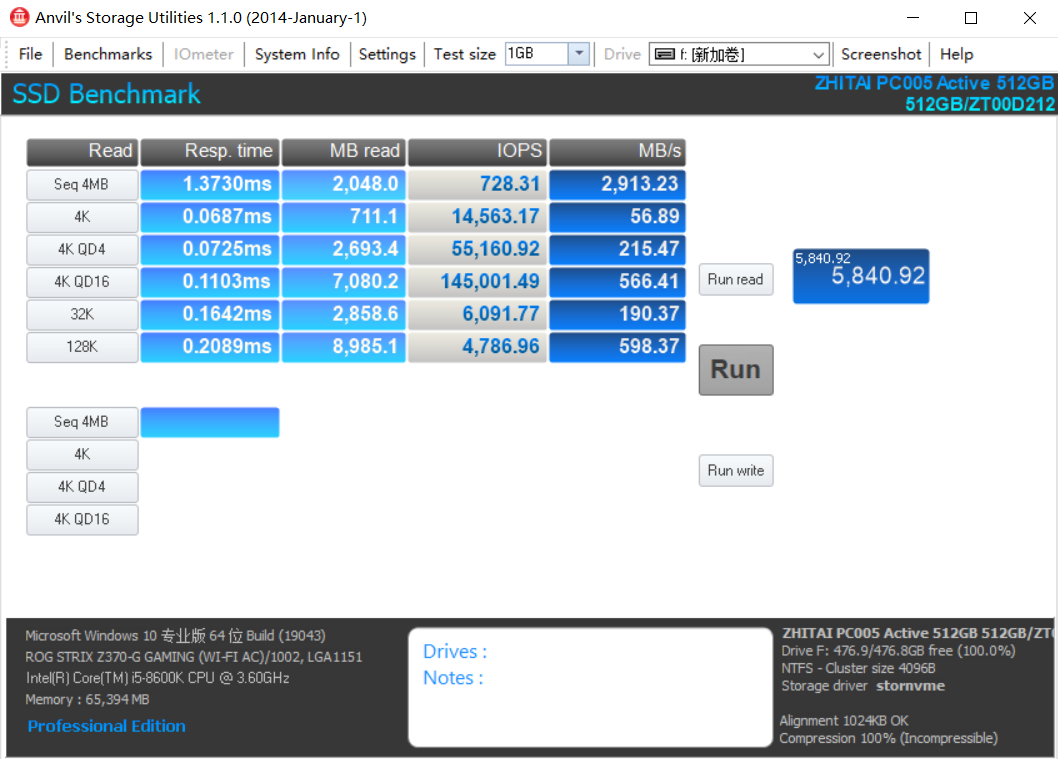Image resolution: width=1058 pixels, height=759 pixels.
Task: Click the 56.89 MB/s cell
Action: point(617,217)
